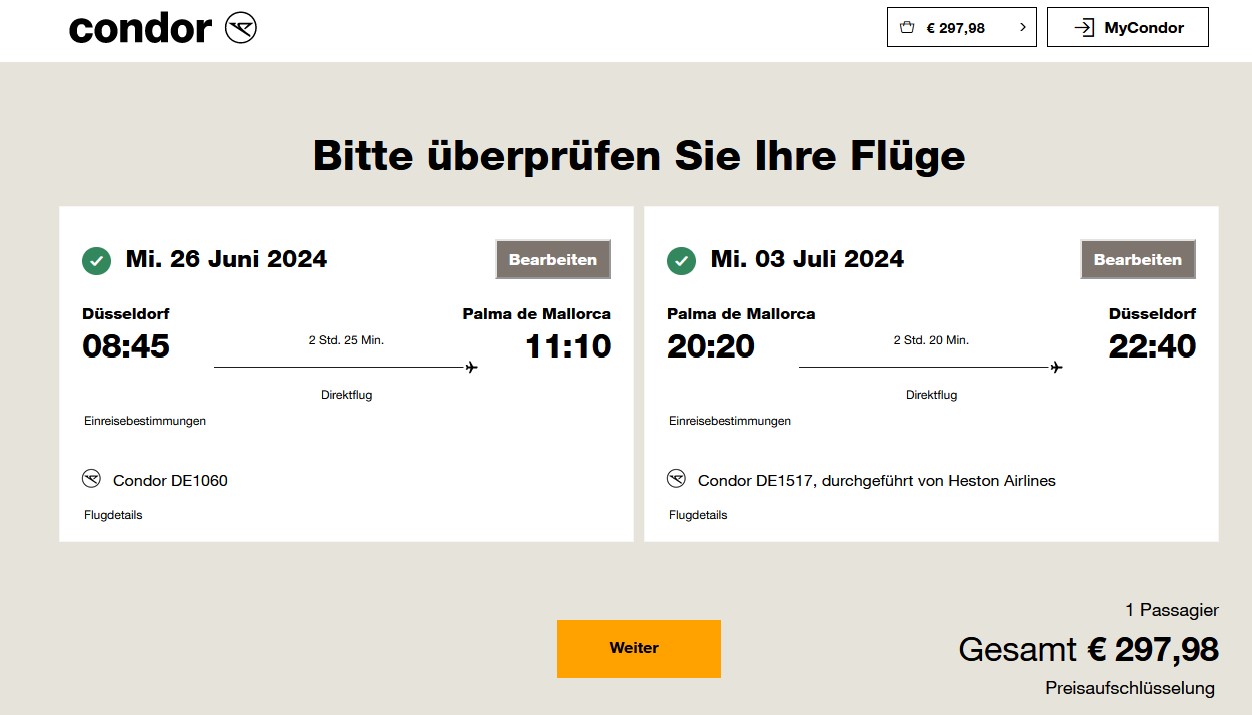This screenshot has width=1252, height=715.
Task: Toggle the outbound flight confirmation check
Action: tap(95, 259)
